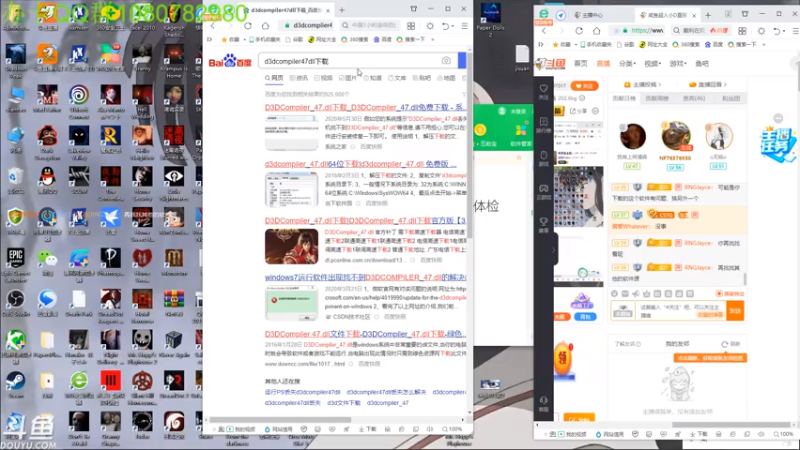Click the orange 发送 send button in chat

pyautogui.click(x=735, y=311)
